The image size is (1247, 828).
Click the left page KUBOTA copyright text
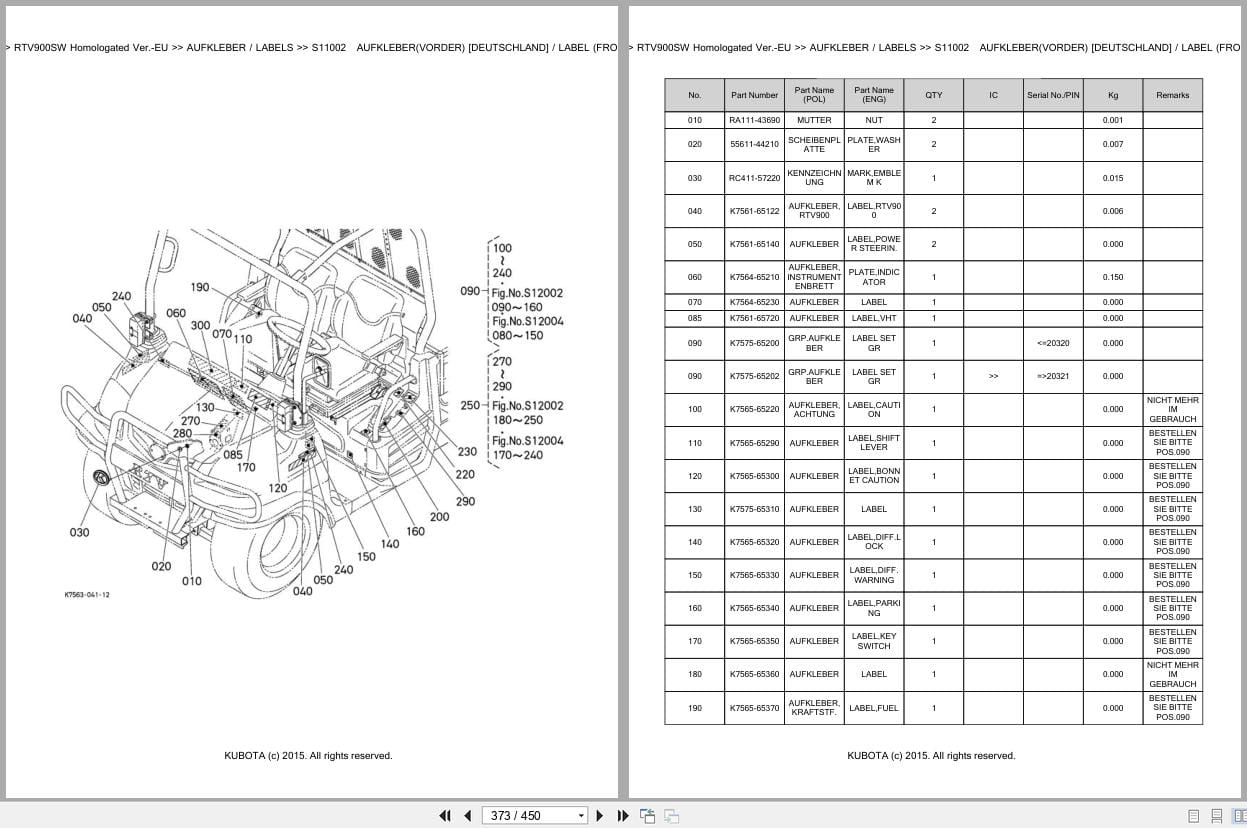pyautogui.click(x=308, y=756)
